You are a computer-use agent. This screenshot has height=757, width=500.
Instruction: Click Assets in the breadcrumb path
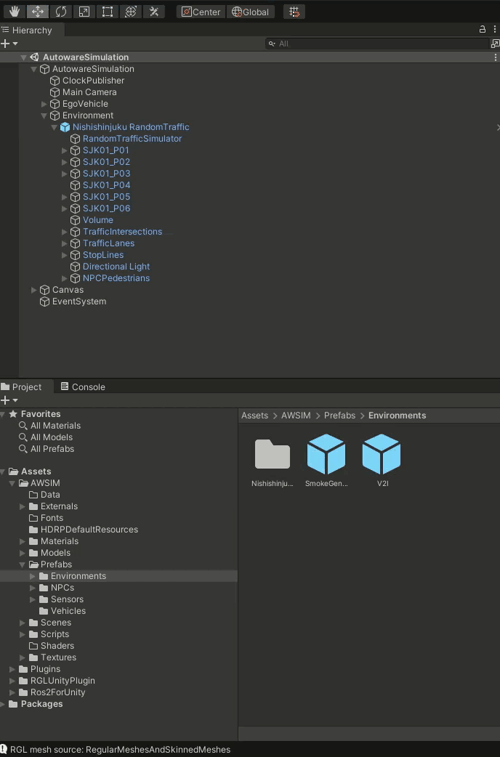(x=255, y=416)
